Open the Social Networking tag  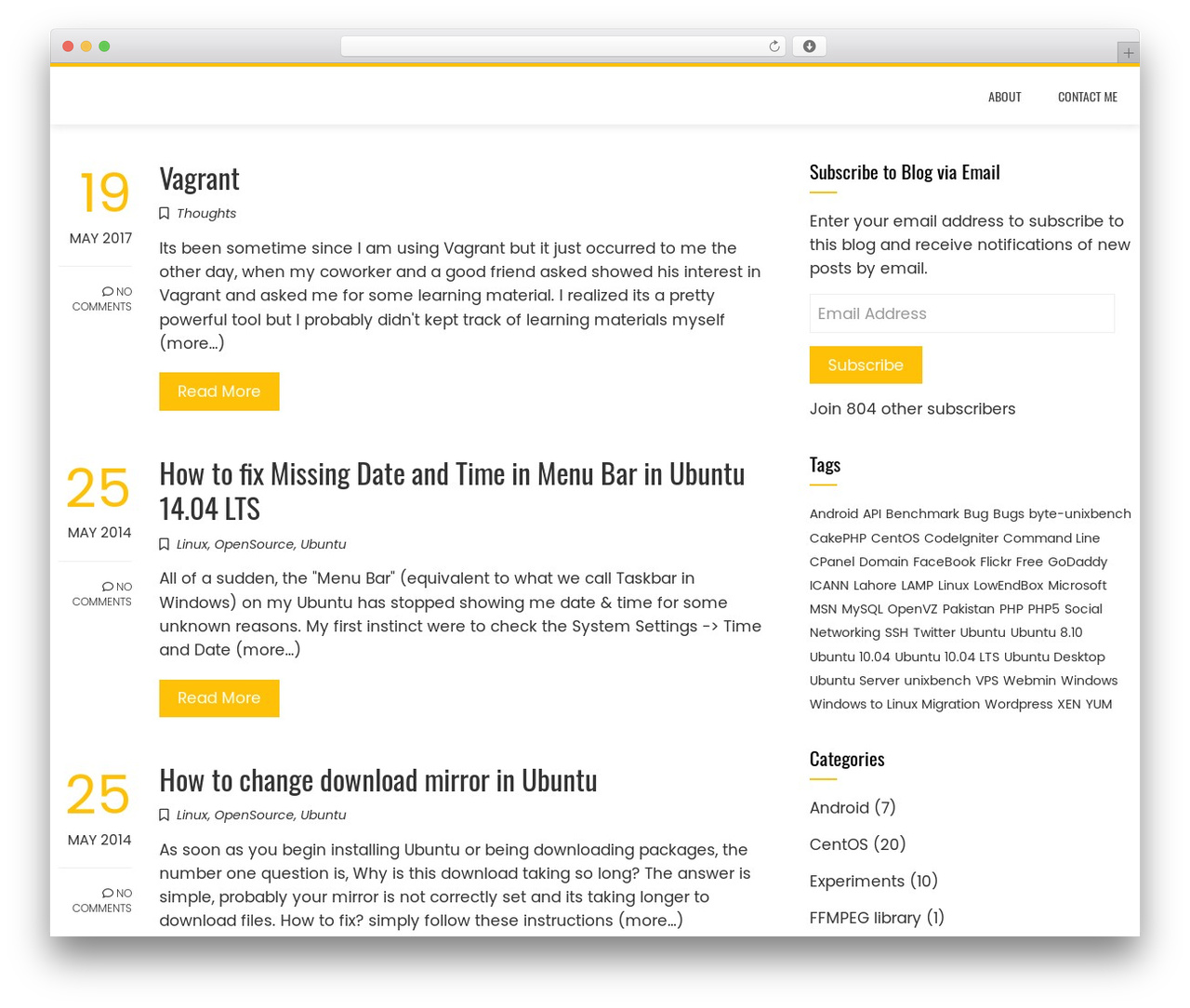coord(956,621)
